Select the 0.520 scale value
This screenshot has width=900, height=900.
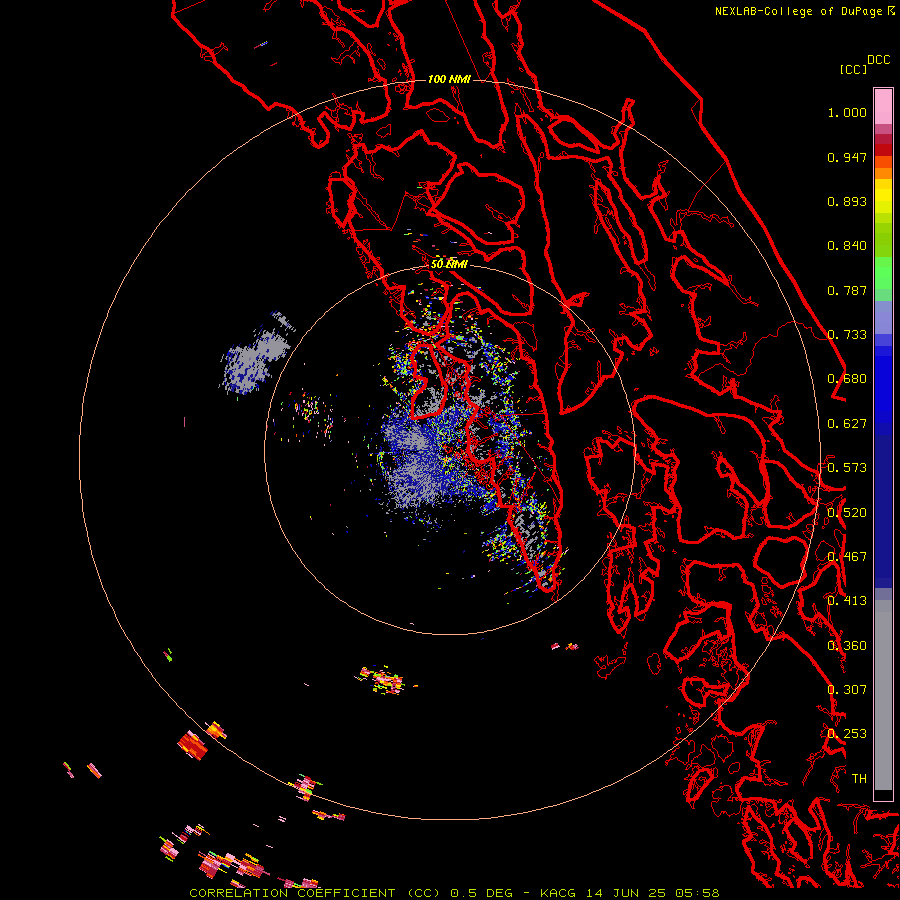coord(847,513)
